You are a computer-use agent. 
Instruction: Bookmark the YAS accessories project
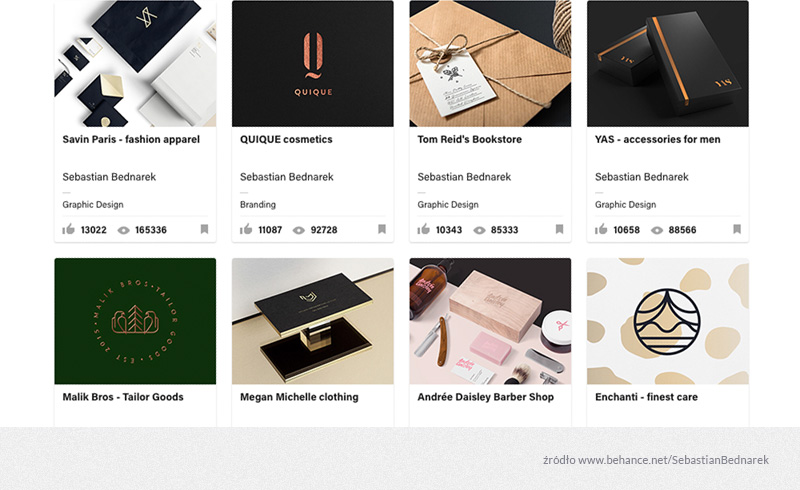pyautogui.click(x=737, y=229)
